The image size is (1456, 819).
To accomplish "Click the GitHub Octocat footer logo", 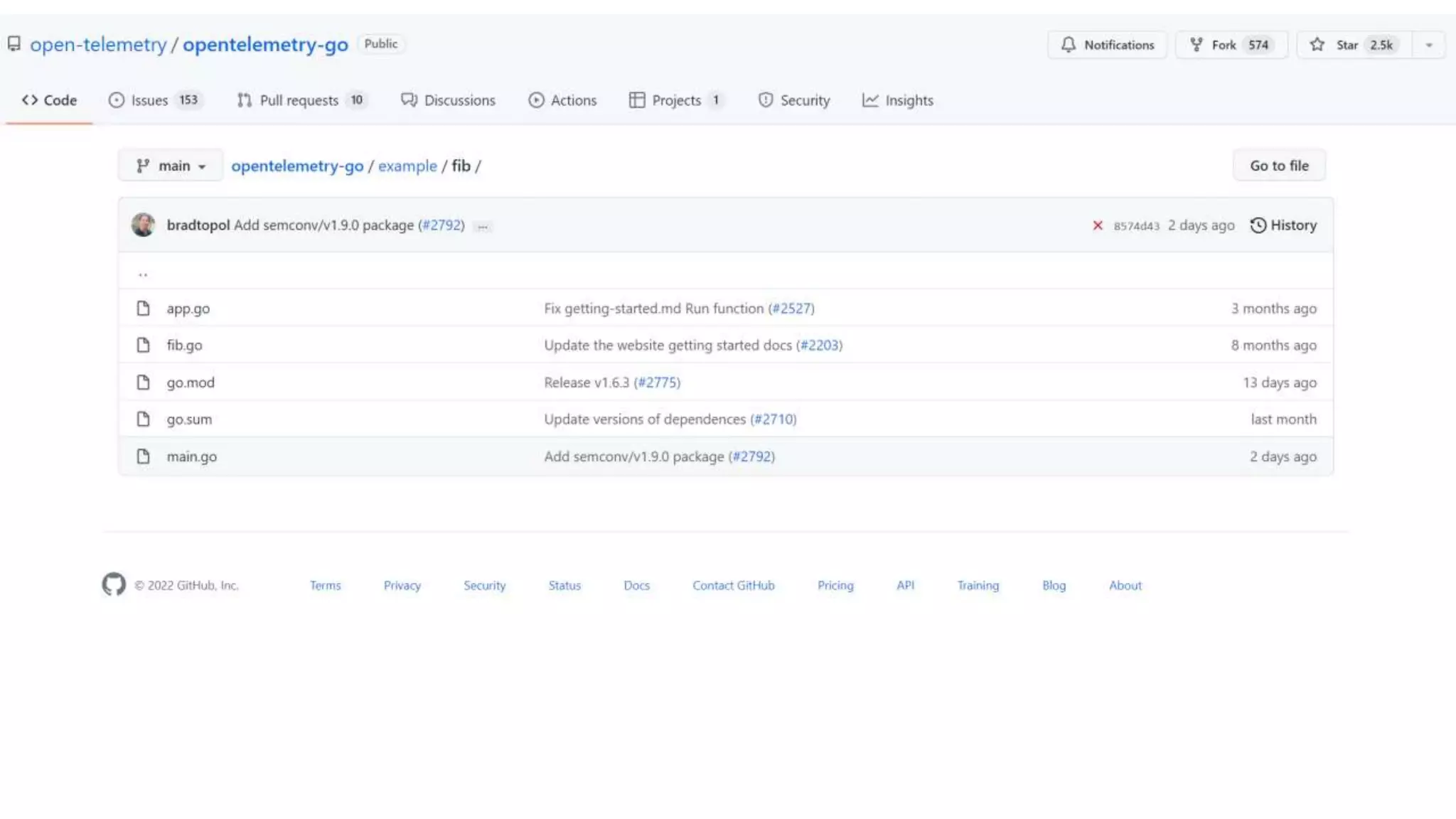I will click(114, 584).
